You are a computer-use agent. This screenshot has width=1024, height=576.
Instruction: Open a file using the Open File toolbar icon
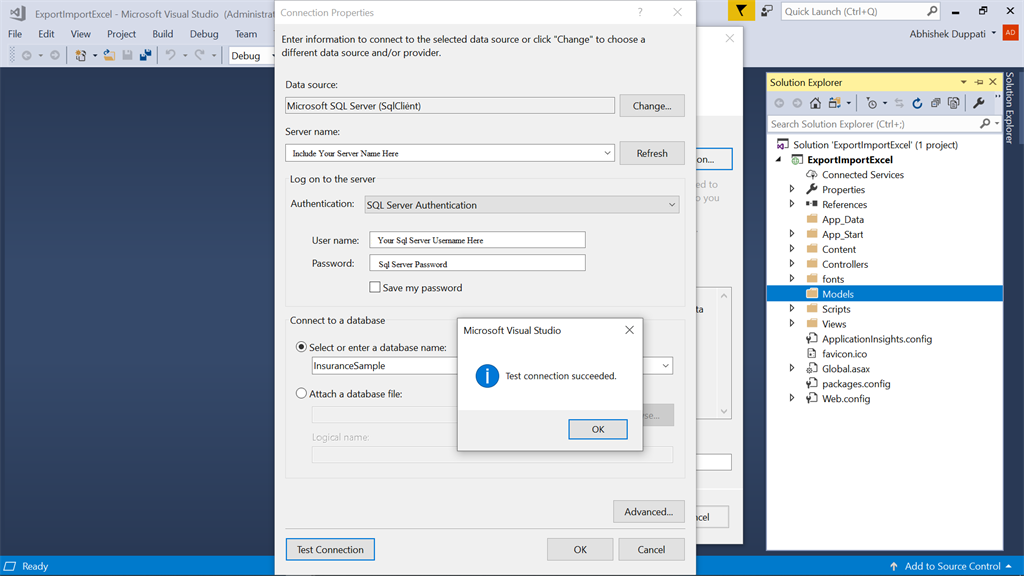point(108,55)
